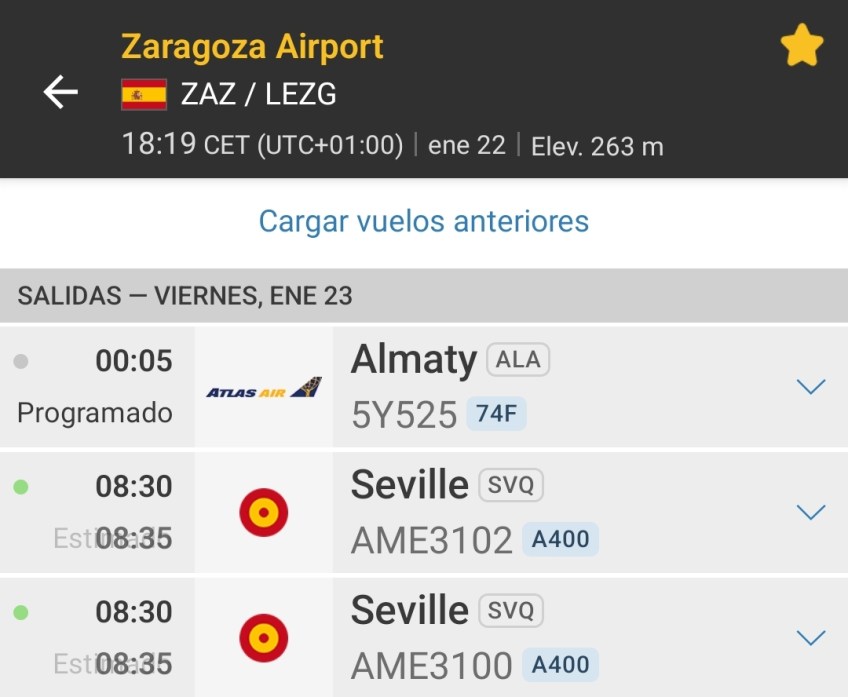Click the Atlas Air airline logo
The width and height of the screenshot is (848, 697).
pos(264,388)
